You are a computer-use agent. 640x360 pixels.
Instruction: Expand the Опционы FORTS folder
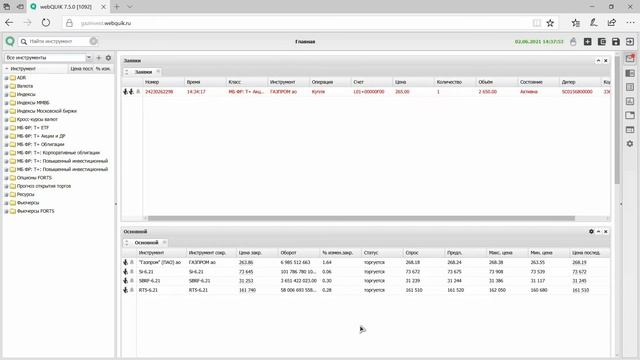click(x=6, y=178)
